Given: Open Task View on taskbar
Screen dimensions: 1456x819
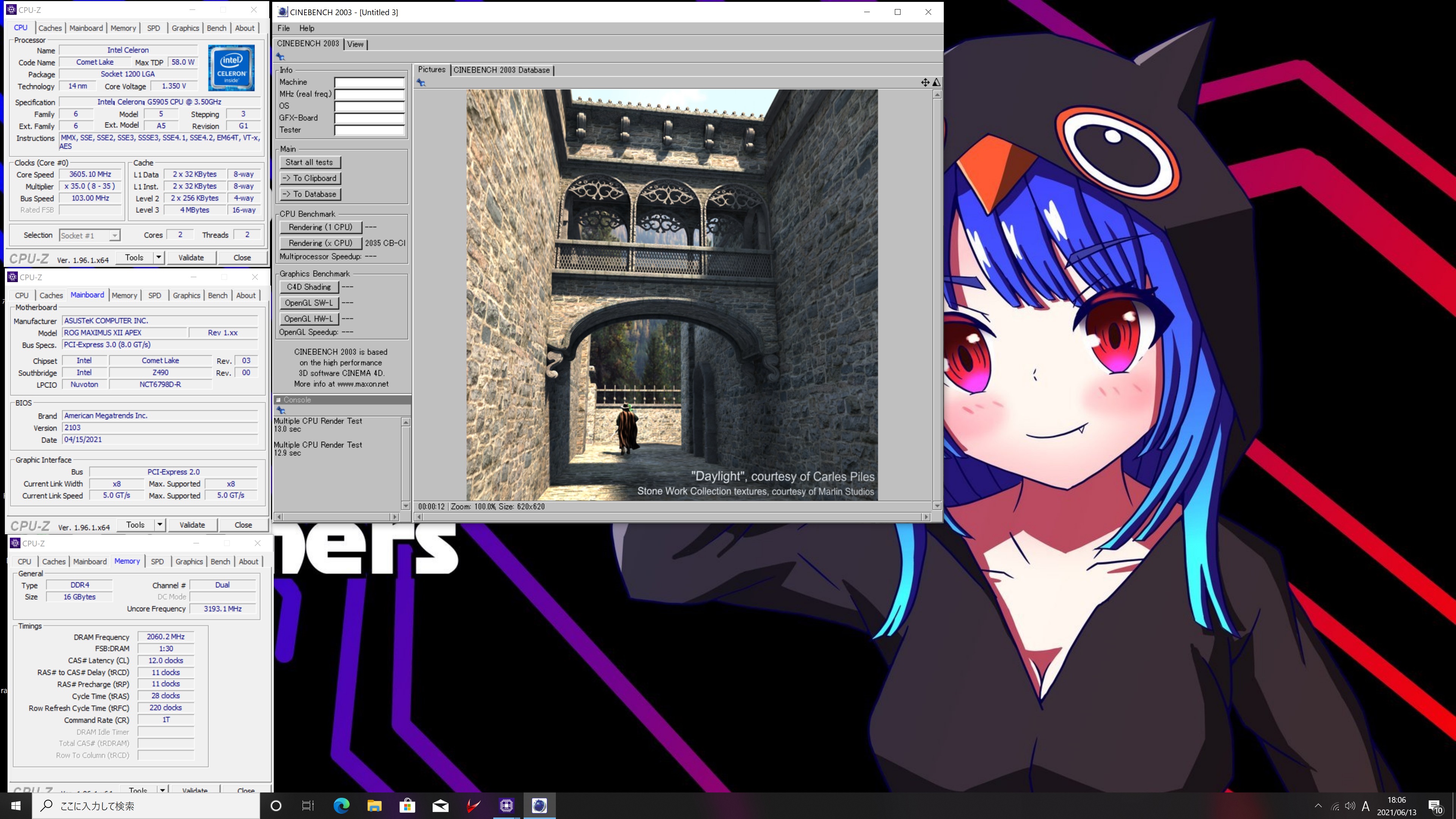Looking at the screenshot, I should 308,805.
